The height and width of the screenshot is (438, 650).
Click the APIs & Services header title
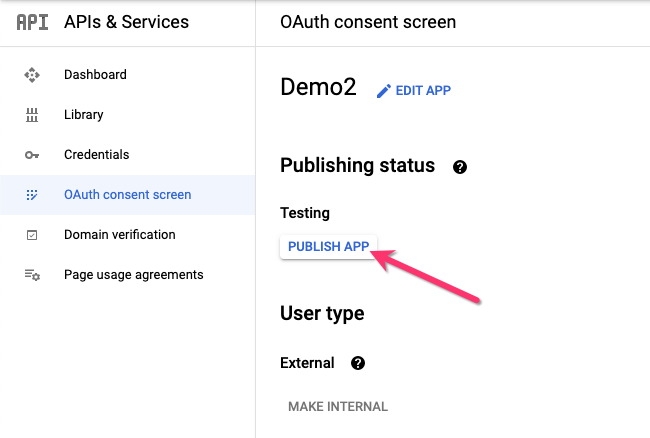click(127, 22)
